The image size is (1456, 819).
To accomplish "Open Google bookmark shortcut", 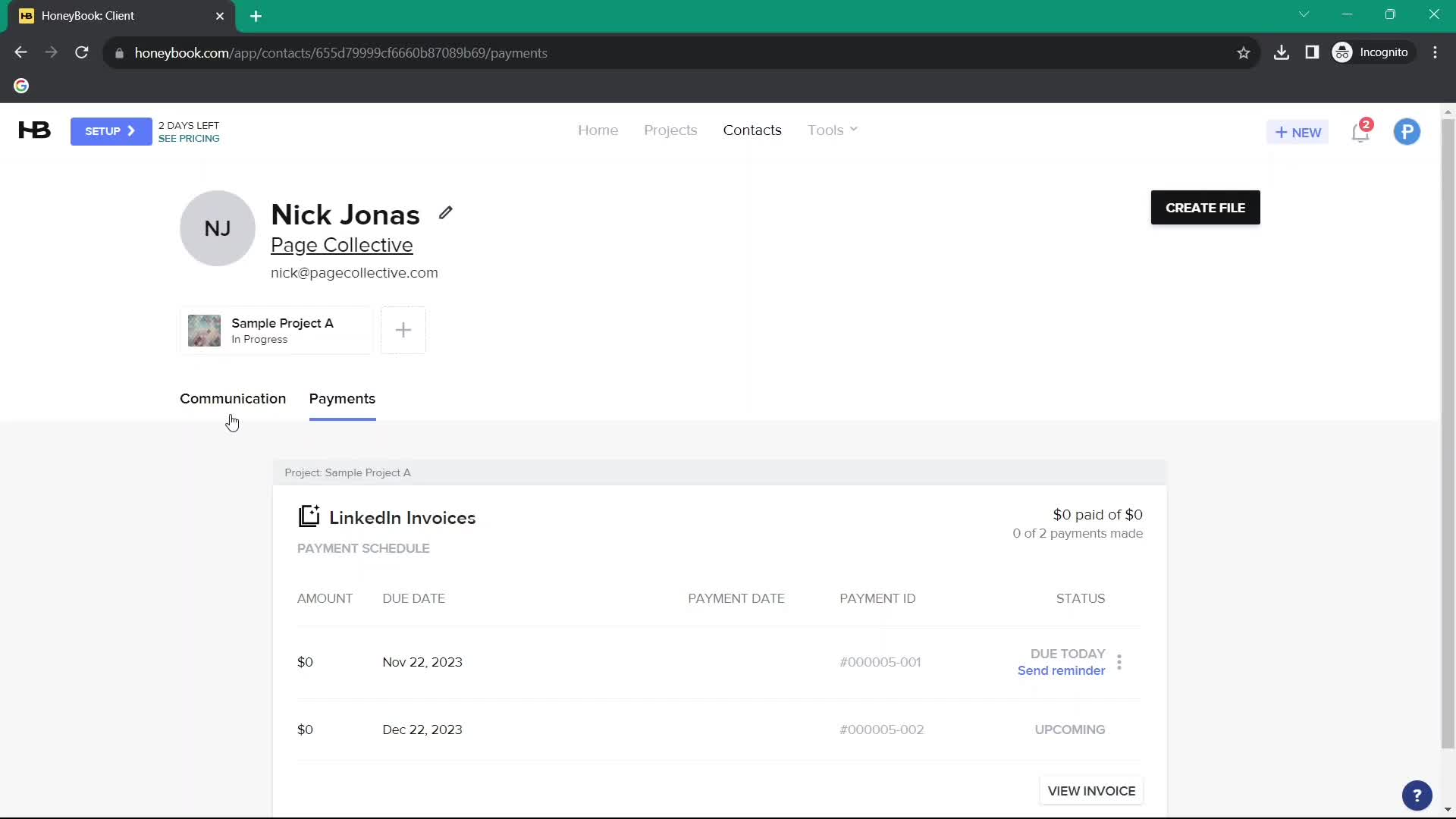I will [x=21, y=86].
